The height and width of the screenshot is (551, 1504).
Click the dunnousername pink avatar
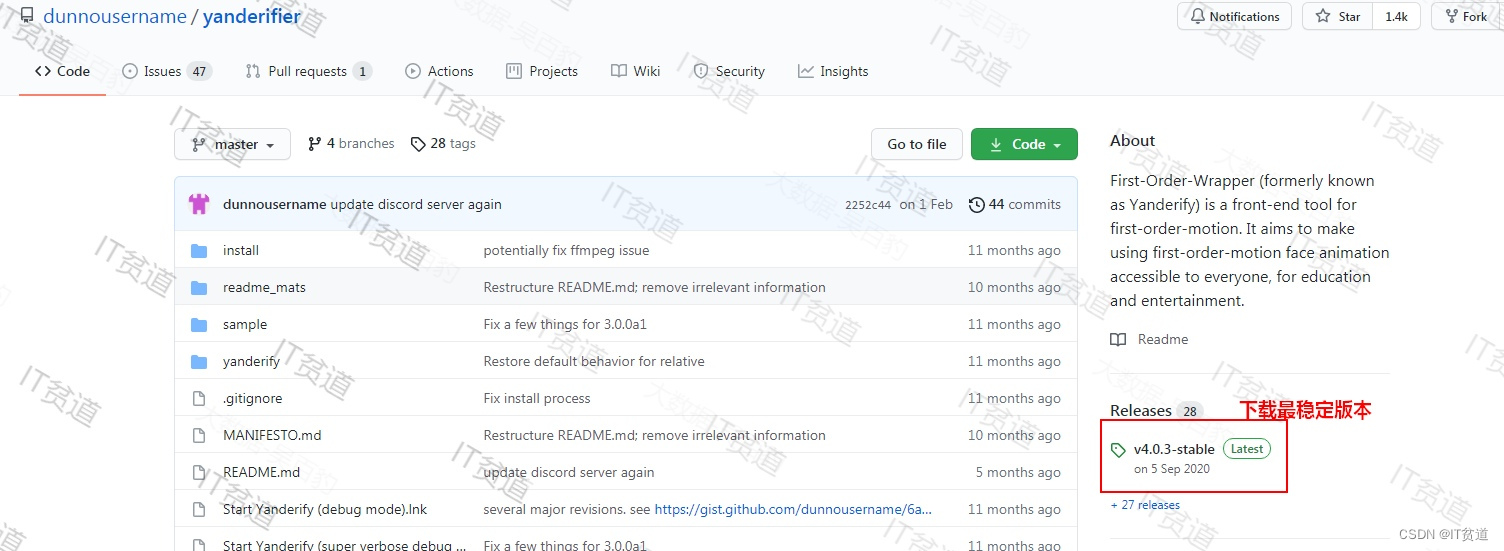pos(199,204)
